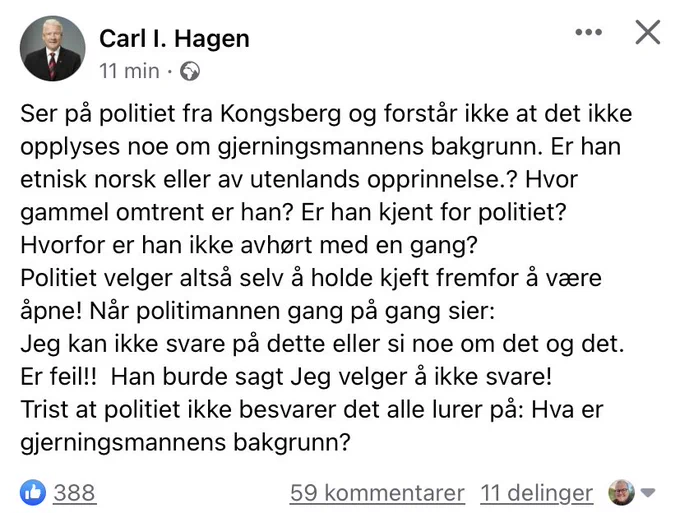
Task: View the 388 reactions list
Action: pyautogui.click(x=74, y=493)
